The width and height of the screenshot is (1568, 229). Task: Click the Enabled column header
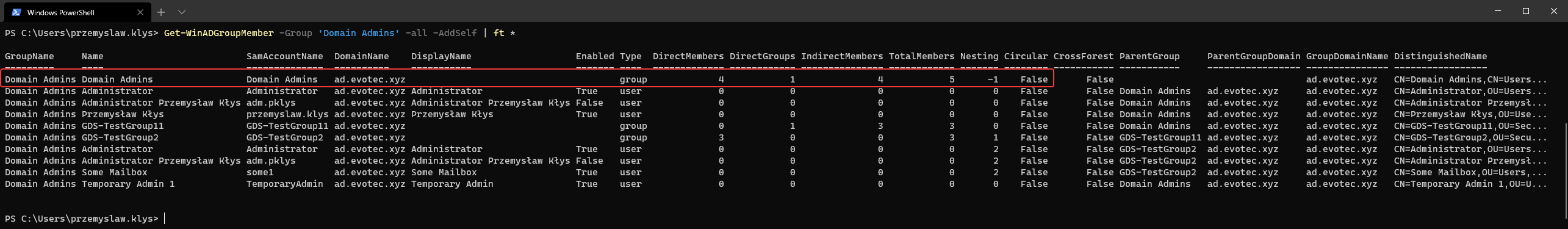595,56
